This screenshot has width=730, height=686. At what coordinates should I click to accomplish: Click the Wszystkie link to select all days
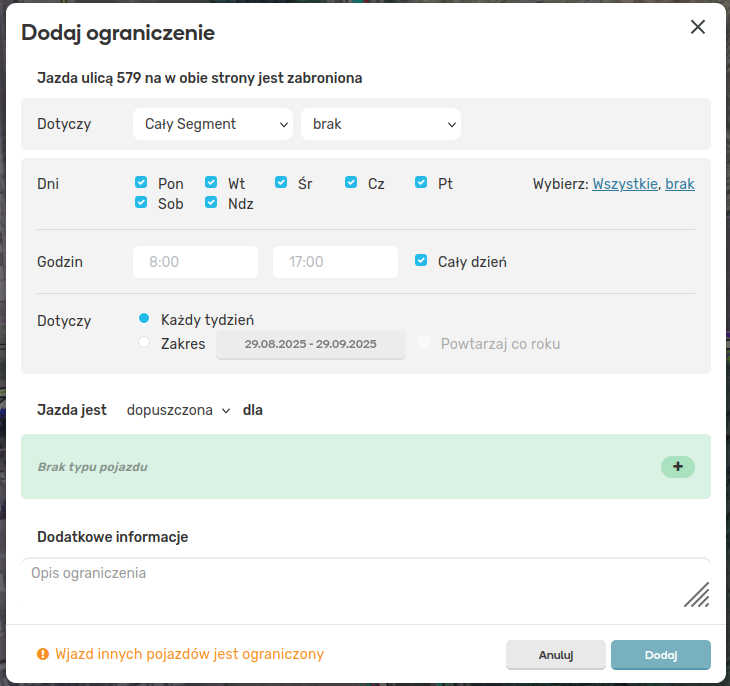click(625, 184)
